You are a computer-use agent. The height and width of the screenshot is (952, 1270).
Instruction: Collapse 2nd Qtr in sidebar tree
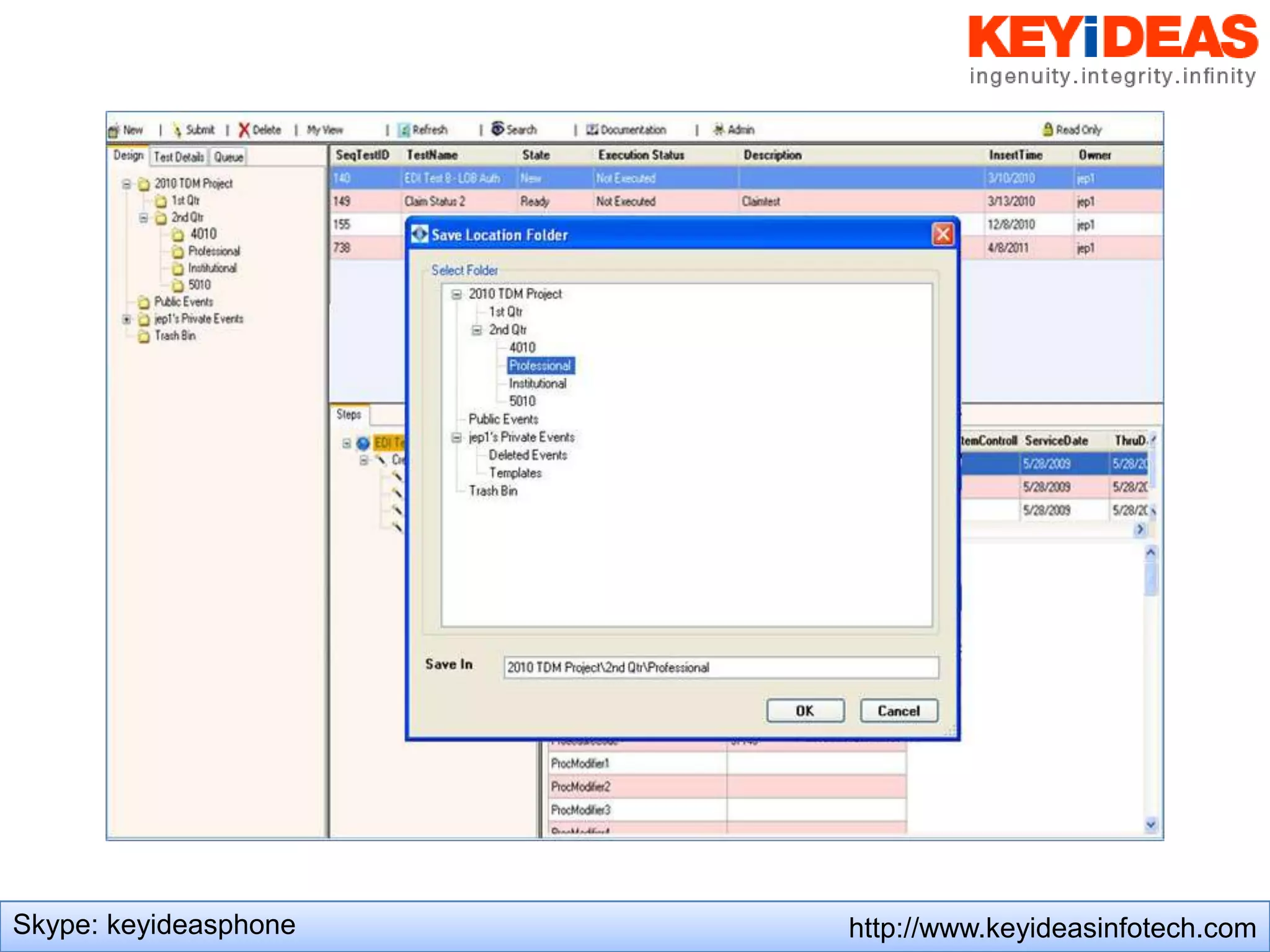[x=143, y=218]
